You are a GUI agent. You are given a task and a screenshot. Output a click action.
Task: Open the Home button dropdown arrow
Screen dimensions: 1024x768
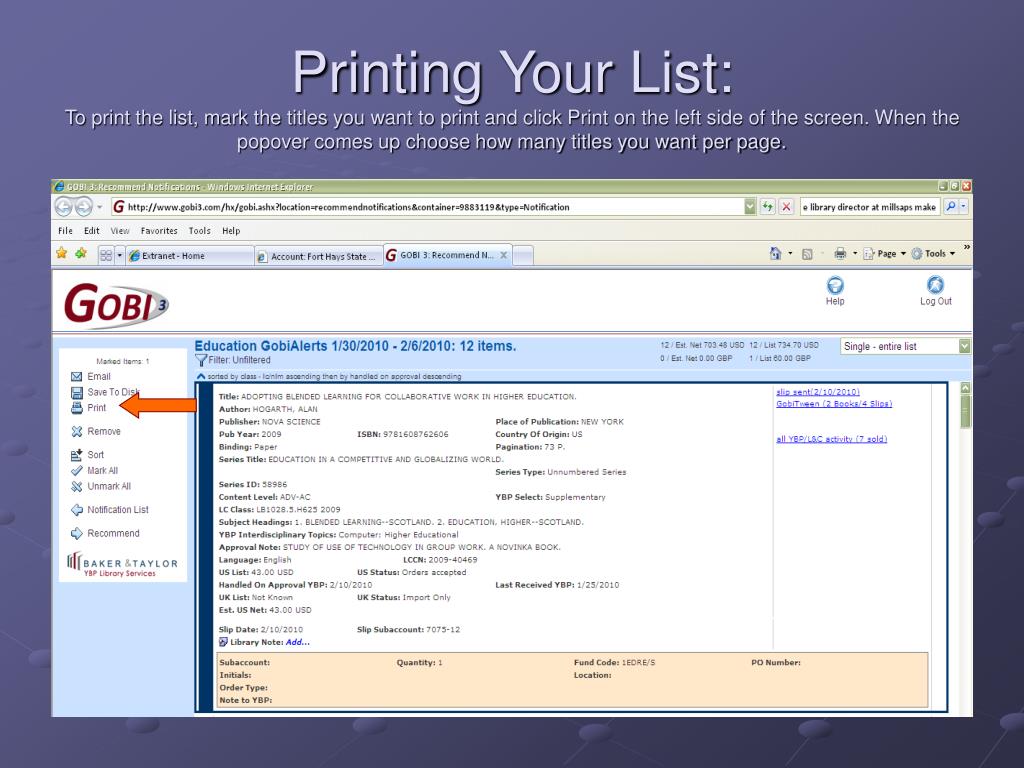click(x=790, y=253)
